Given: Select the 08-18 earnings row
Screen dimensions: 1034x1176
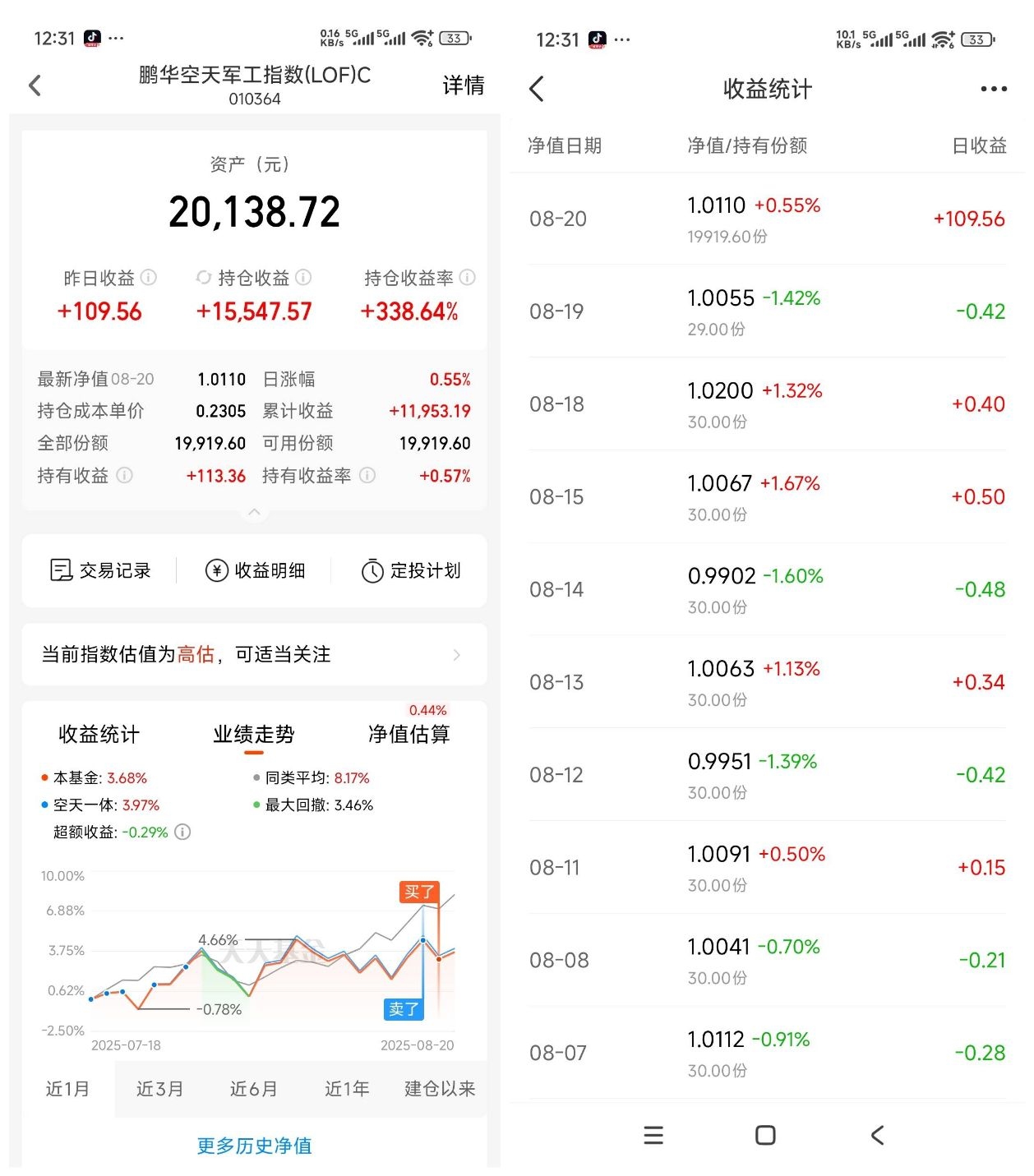Looking at the screenshot, I should pos(767,404).
